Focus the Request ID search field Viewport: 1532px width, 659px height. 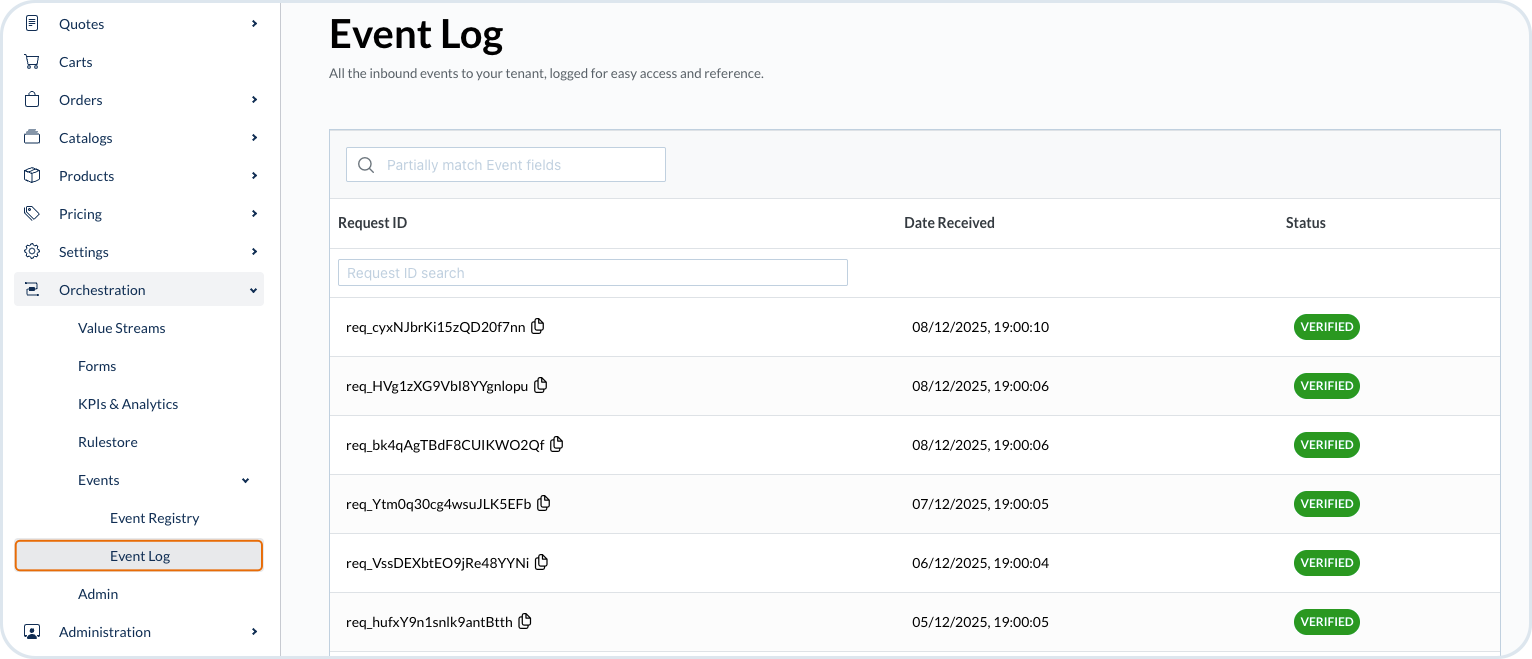pos(592,273)
